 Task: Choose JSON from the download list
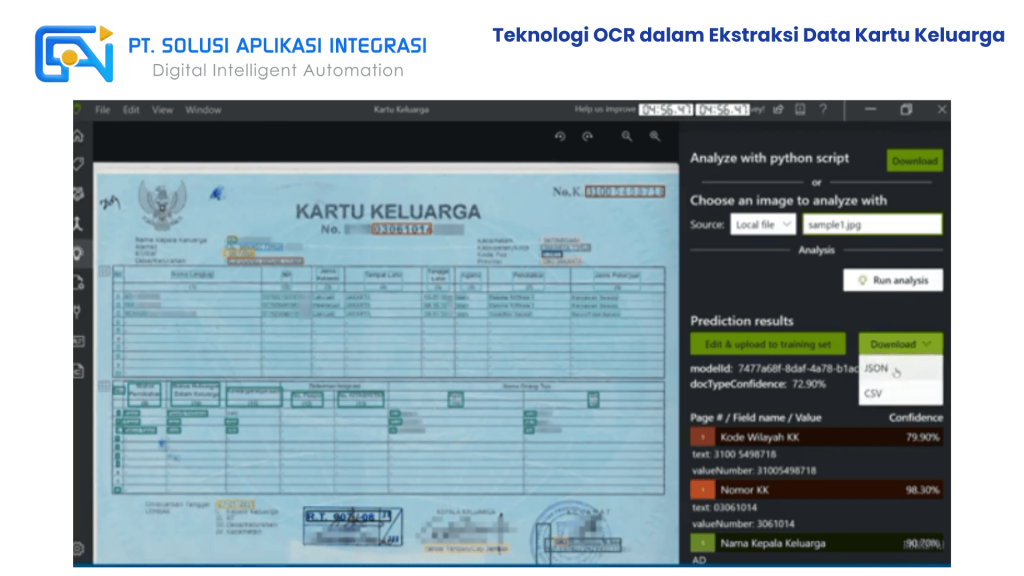[x=877, y=369]
